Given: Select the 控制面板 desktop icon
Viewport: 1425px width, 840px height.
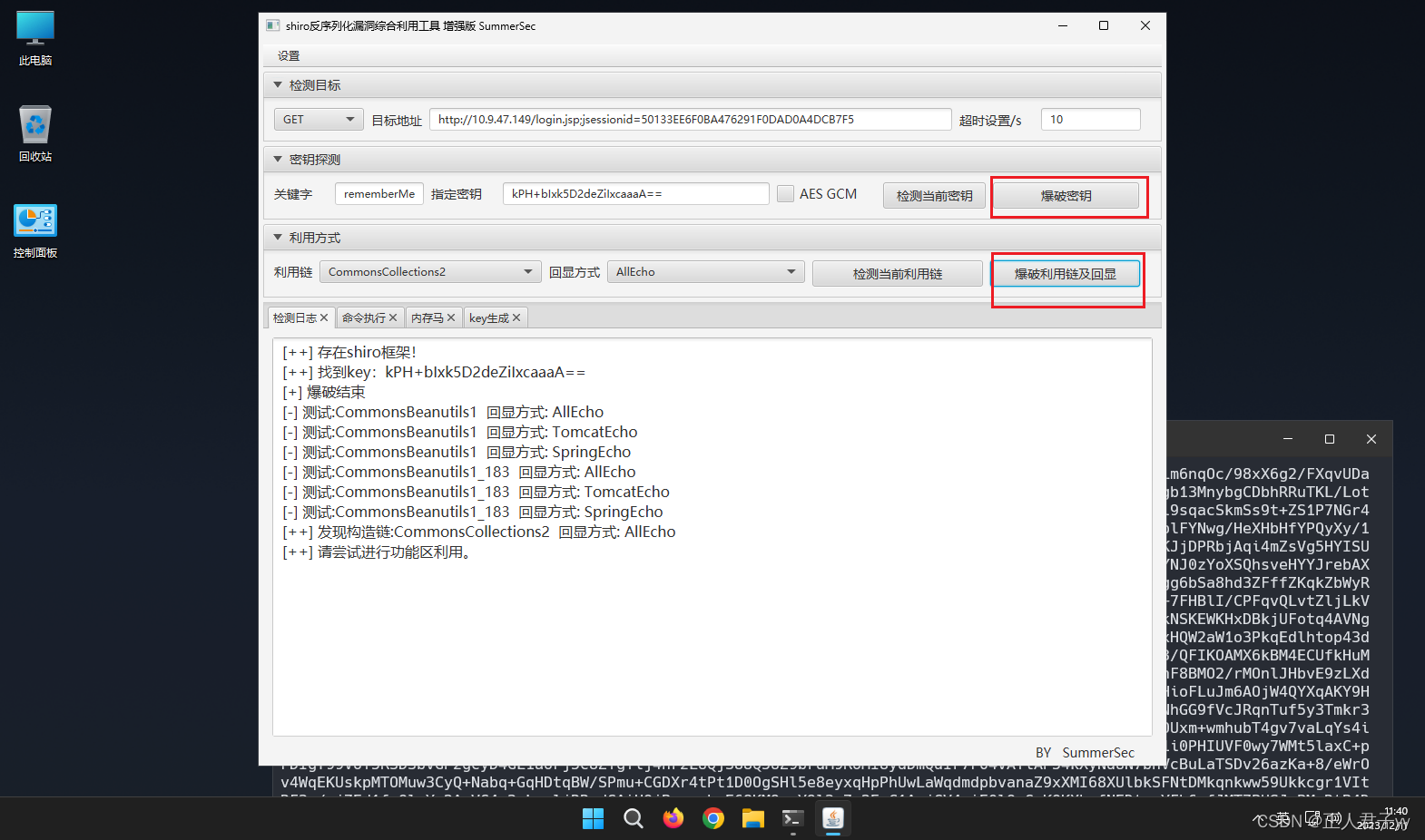Looking at the screenshot, I should point(35,231).
